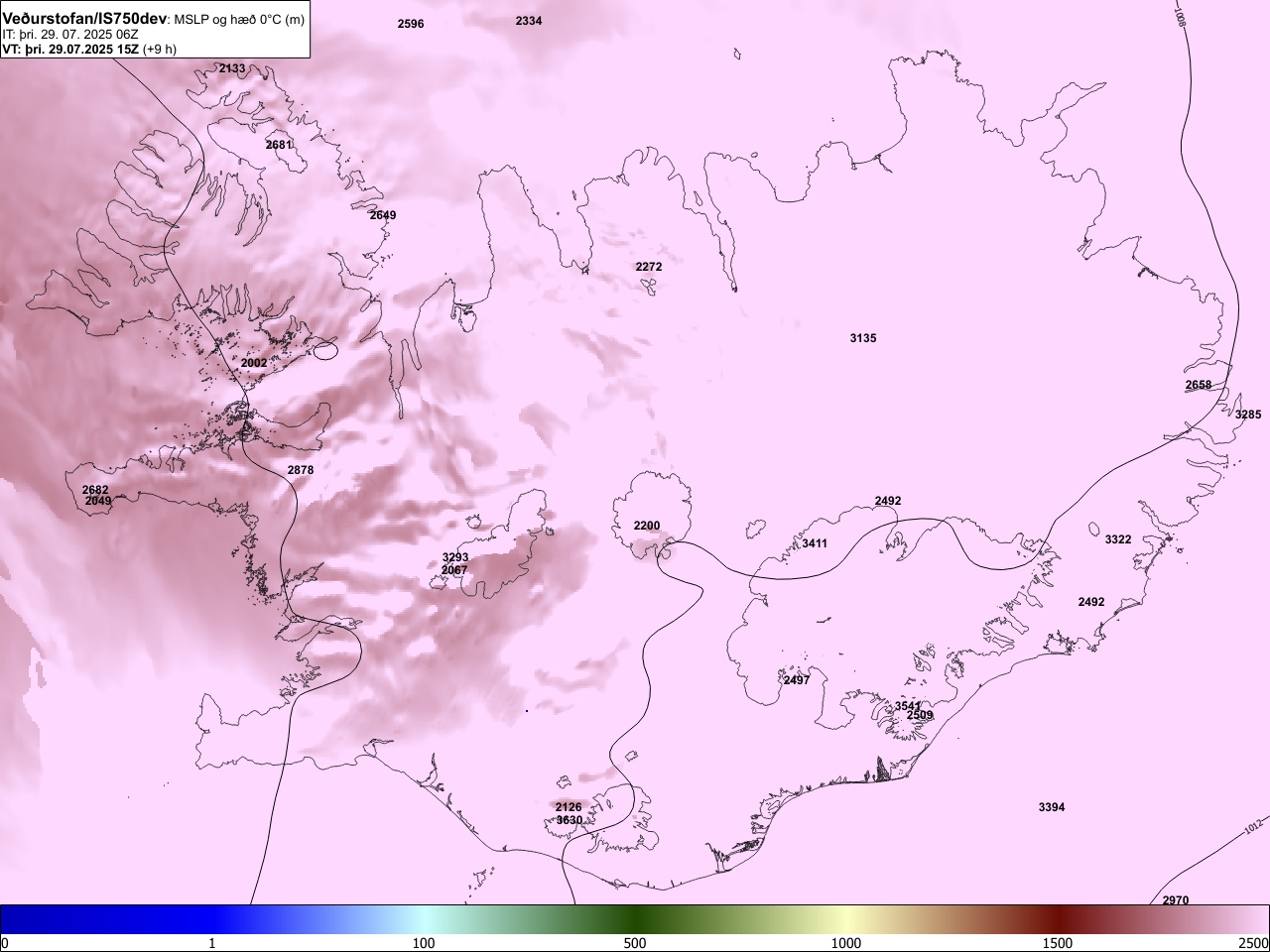Image resolution: width=1270 pixels, height=952 pixels.
Task: Click the 2970 height label
Action: pyautogui.click(x=1176, y=900)
